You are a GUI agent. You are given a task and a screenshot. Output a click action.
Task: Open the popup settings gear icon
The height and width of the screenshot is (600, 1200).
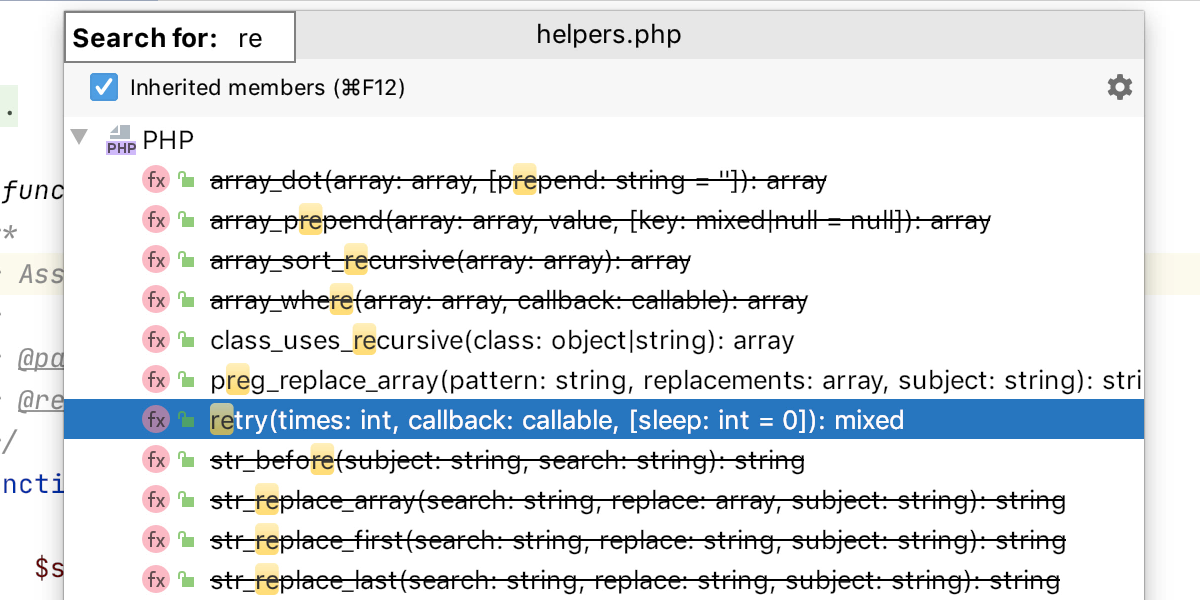(x=1120, y=87)
